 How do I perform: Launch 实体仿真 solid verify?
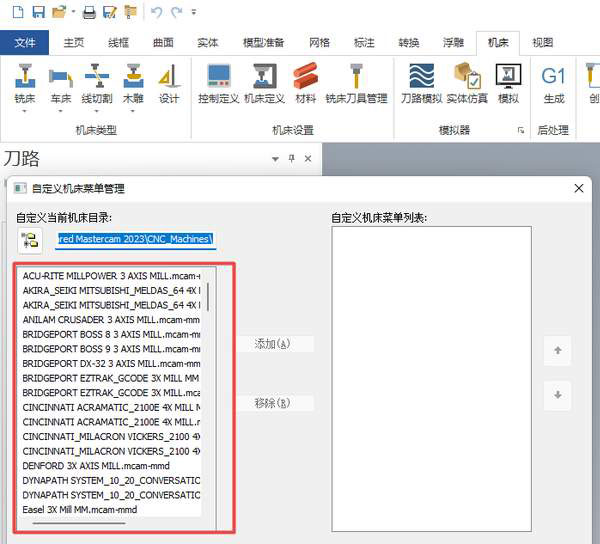coord(467,83)
